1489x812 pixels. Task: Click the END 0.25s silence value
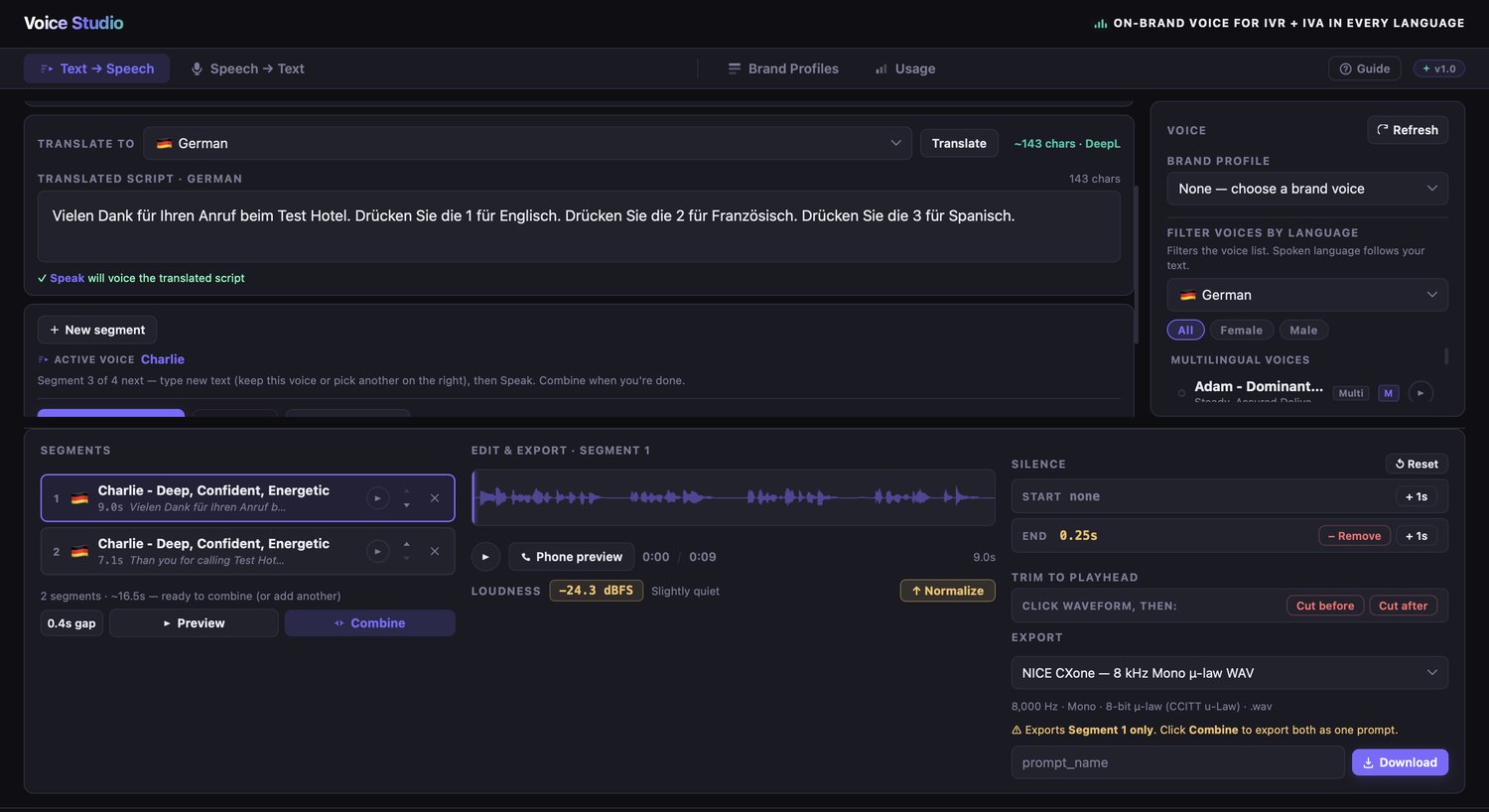click(1078, 536)
